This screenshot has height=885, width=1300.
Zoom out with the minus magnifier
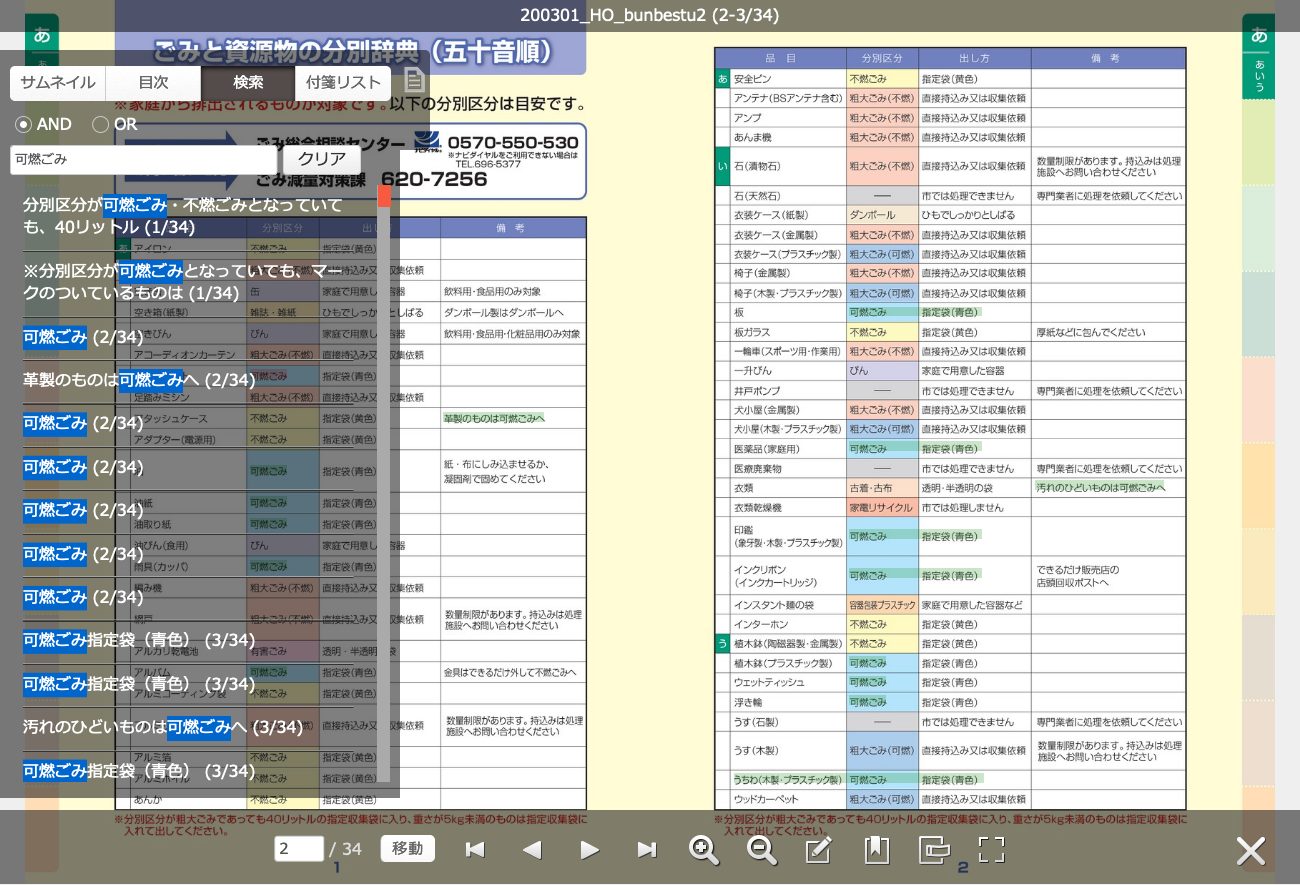[x=762, y=850]
